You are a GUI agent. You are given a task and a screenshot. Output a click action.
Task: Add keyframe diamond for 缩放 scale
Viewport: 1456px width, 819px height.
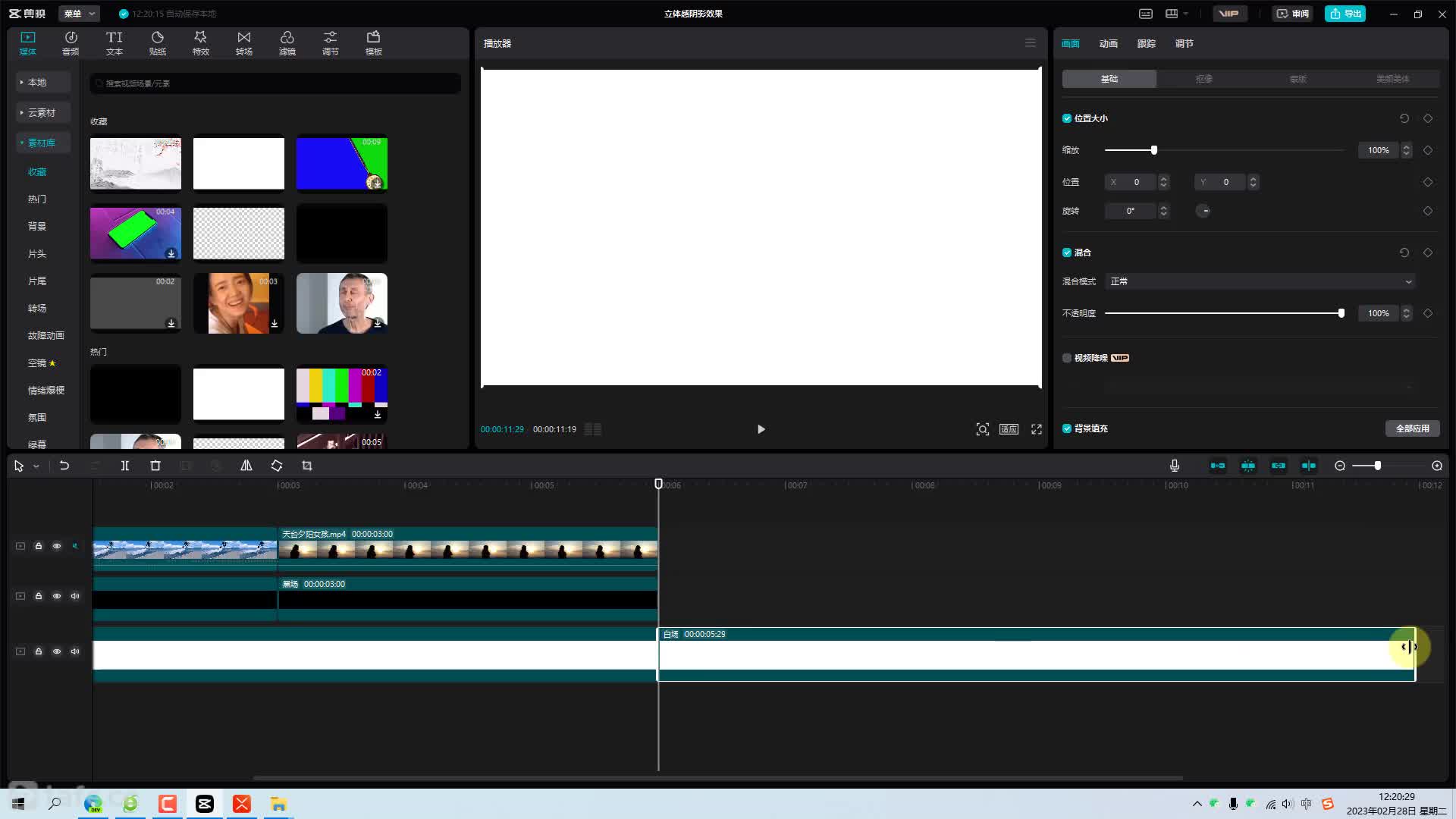tap(1428, 150)
